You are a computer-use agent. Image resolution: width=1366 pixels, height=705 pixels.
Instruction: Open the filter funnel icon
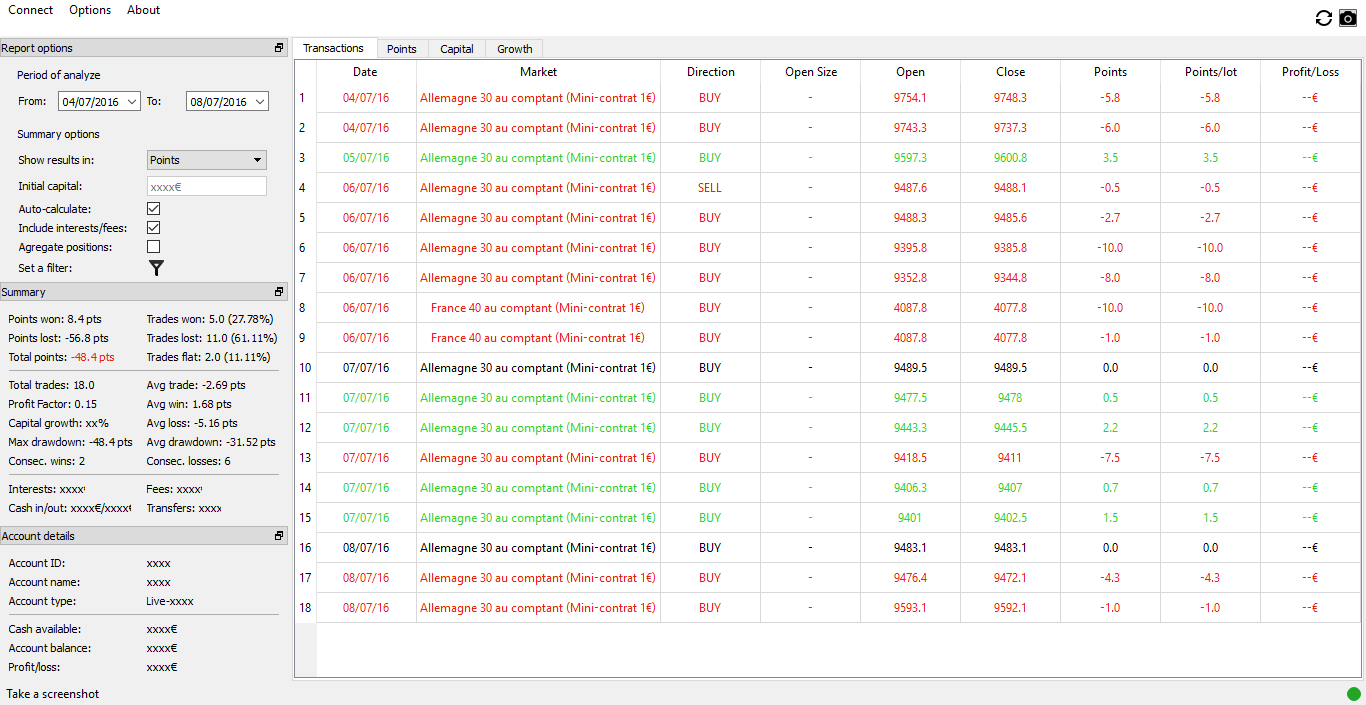pyautogui.click(x=156, y=268)
